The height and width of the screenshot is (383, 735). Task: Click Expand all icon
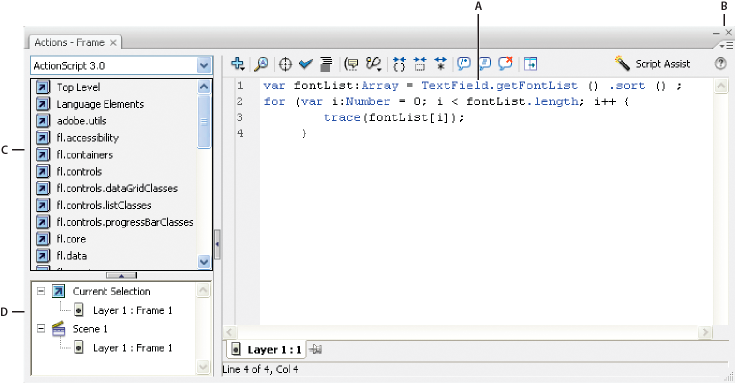(x=440, y=64)
